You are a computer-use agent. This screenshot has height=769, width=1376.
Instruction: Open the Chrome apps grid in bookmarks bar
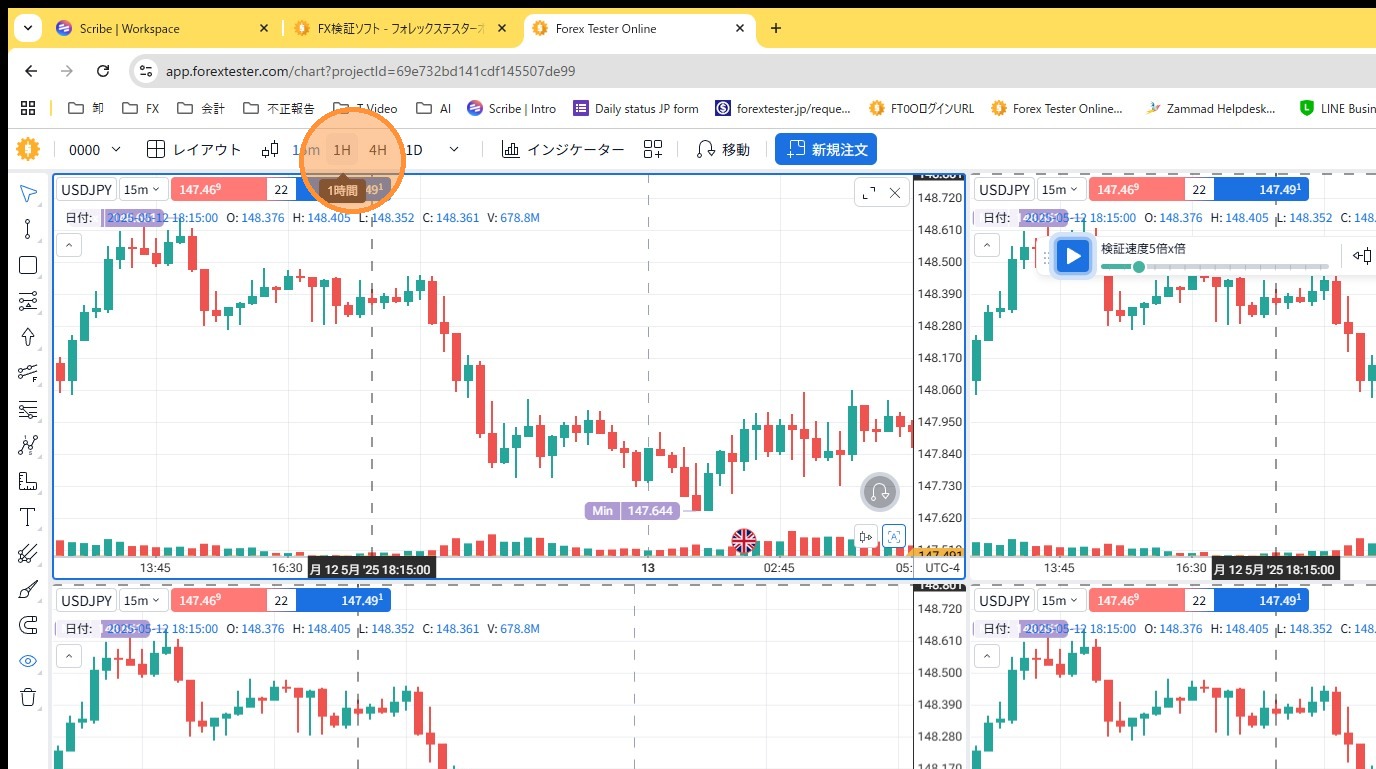pyautogui.click(x=28, y=108)
